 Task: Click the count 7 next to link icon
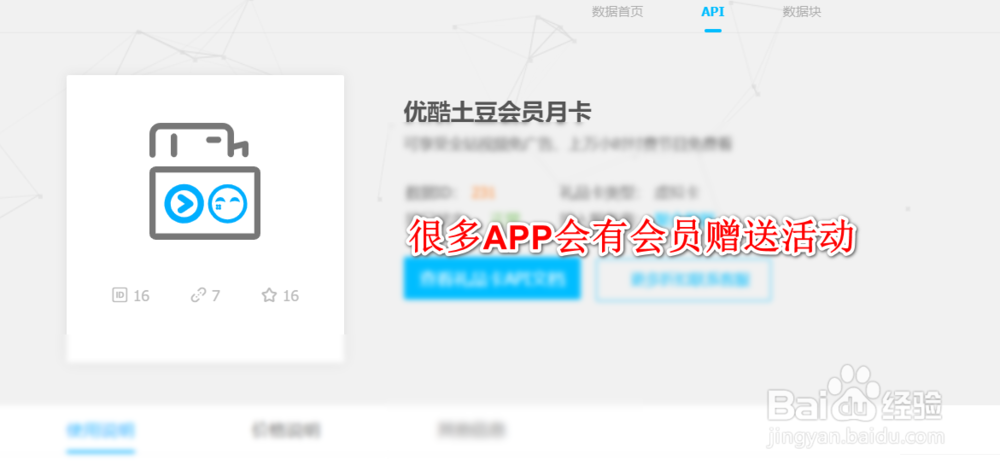tap(216, 296)
